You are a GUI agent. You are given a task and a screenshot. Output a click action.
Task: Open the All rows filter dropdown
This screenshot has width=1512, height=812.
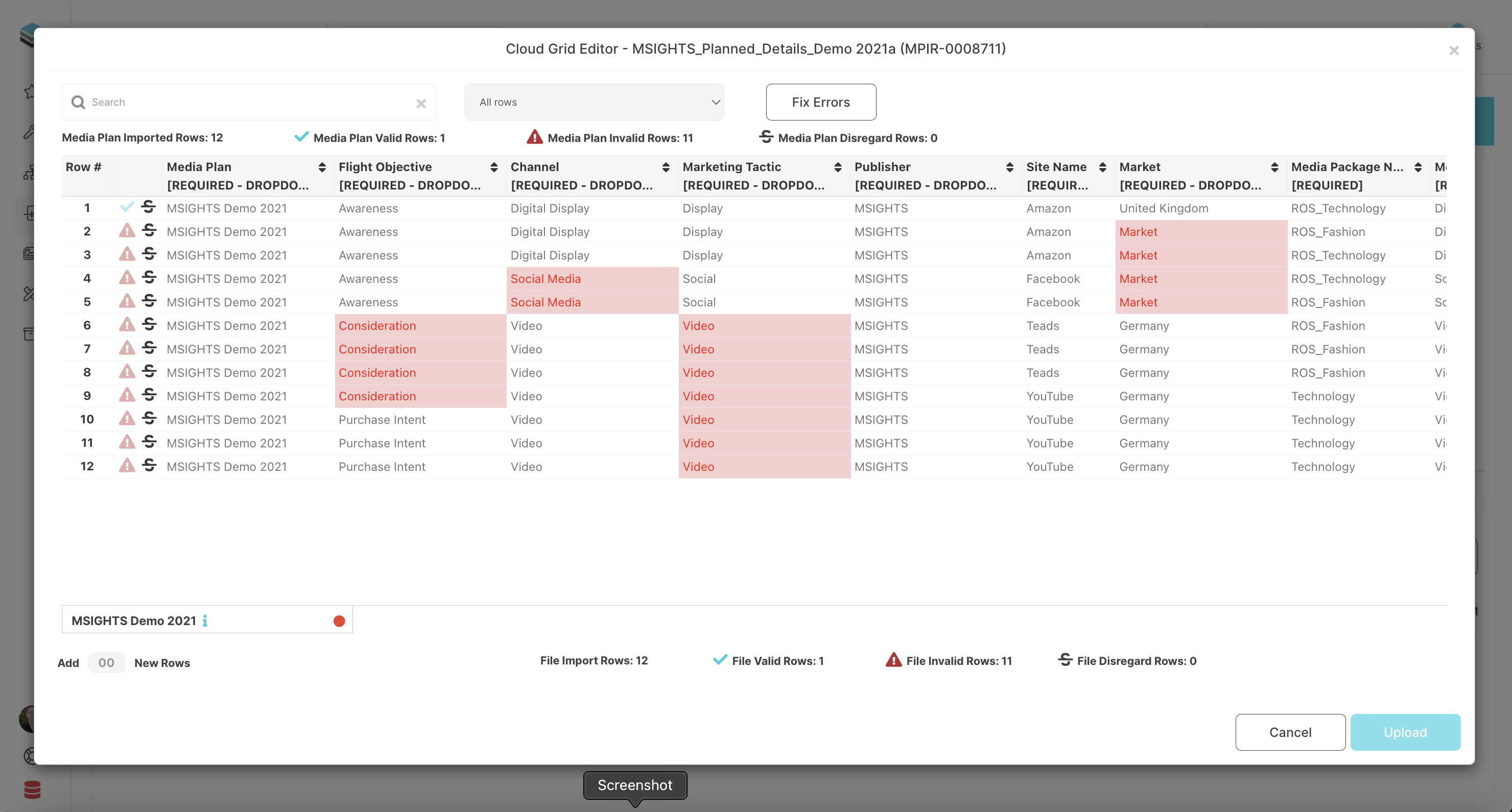[594, 102]
